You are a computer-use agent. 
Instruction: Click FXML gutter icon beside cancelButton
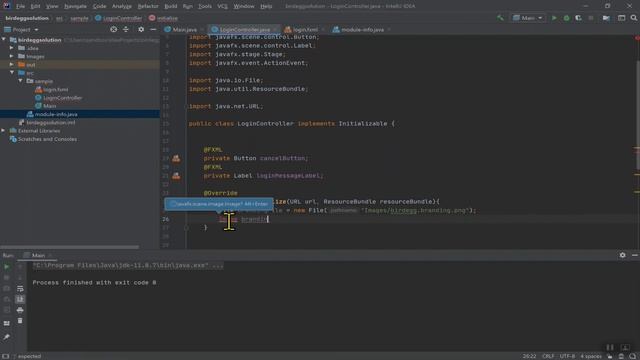pyautogui.click(x=176, y=158)
